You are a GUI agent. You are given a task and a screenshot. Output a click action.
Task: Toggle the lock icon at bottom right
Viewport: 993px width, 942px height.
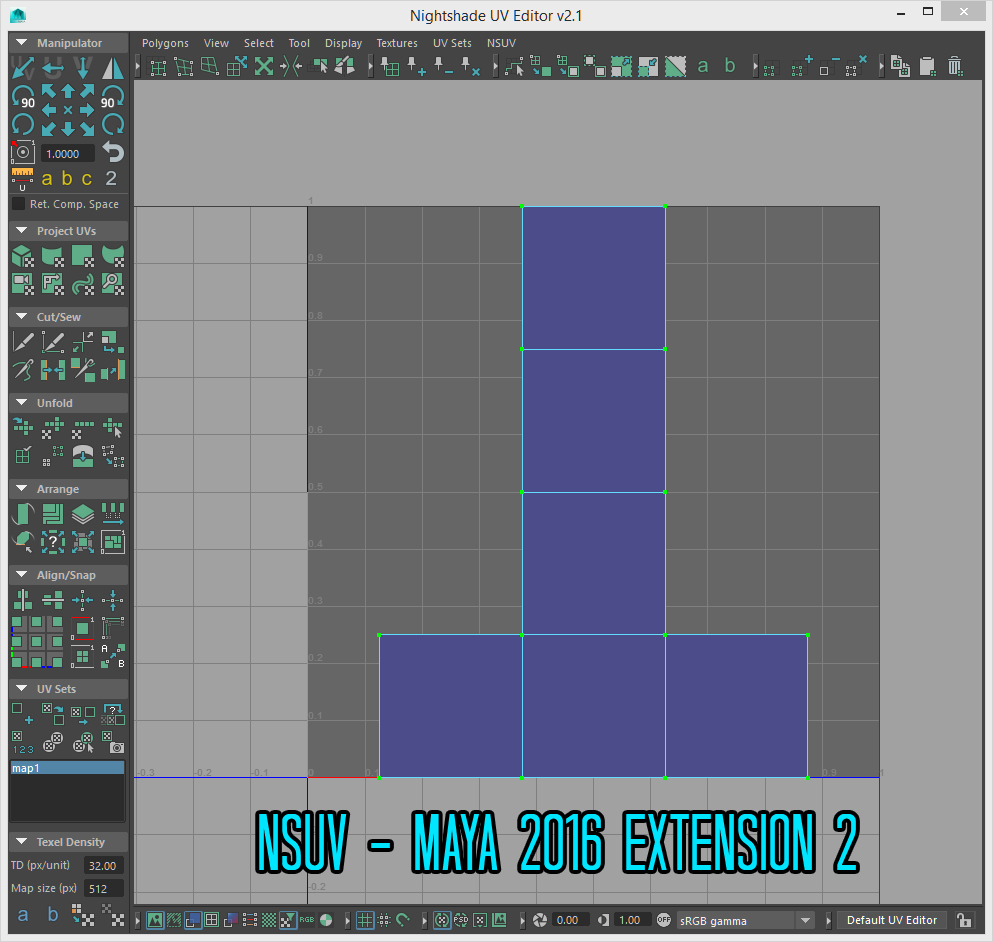tap(963, 920)
